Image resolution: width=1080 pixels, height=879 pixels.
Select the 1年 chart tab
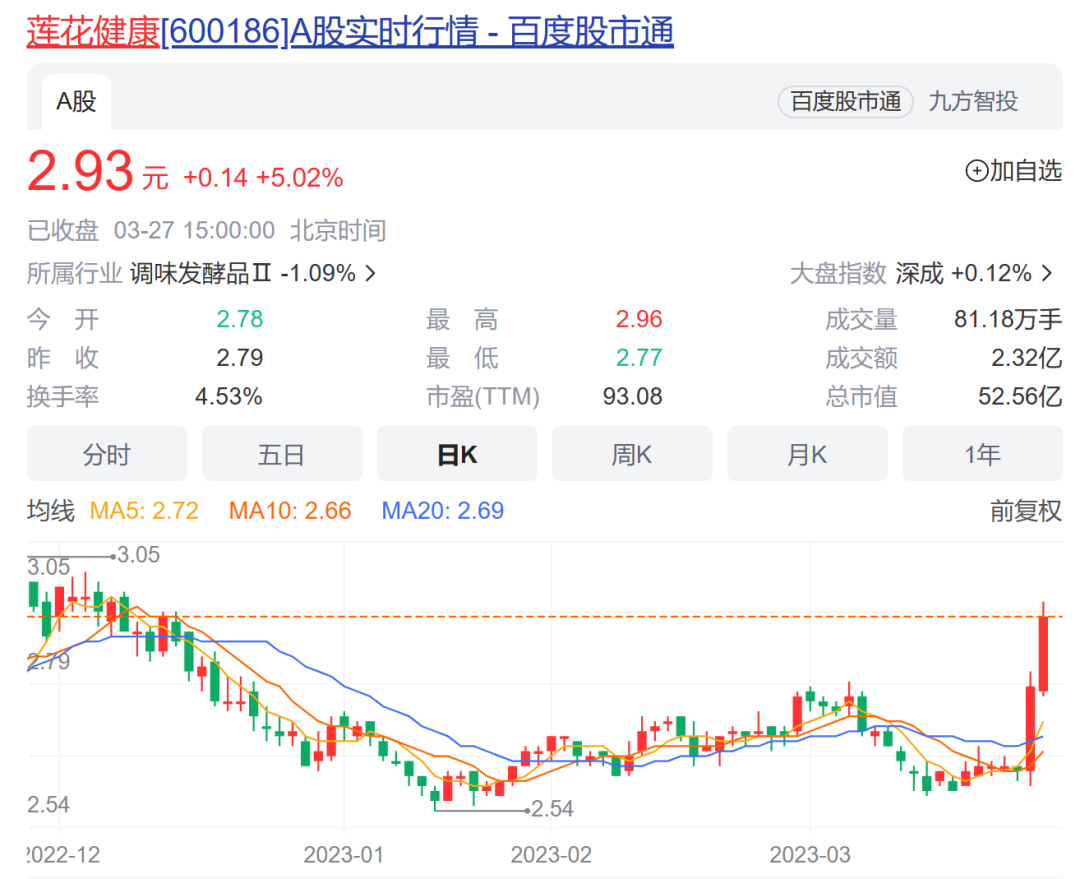(x=982, y=454)
